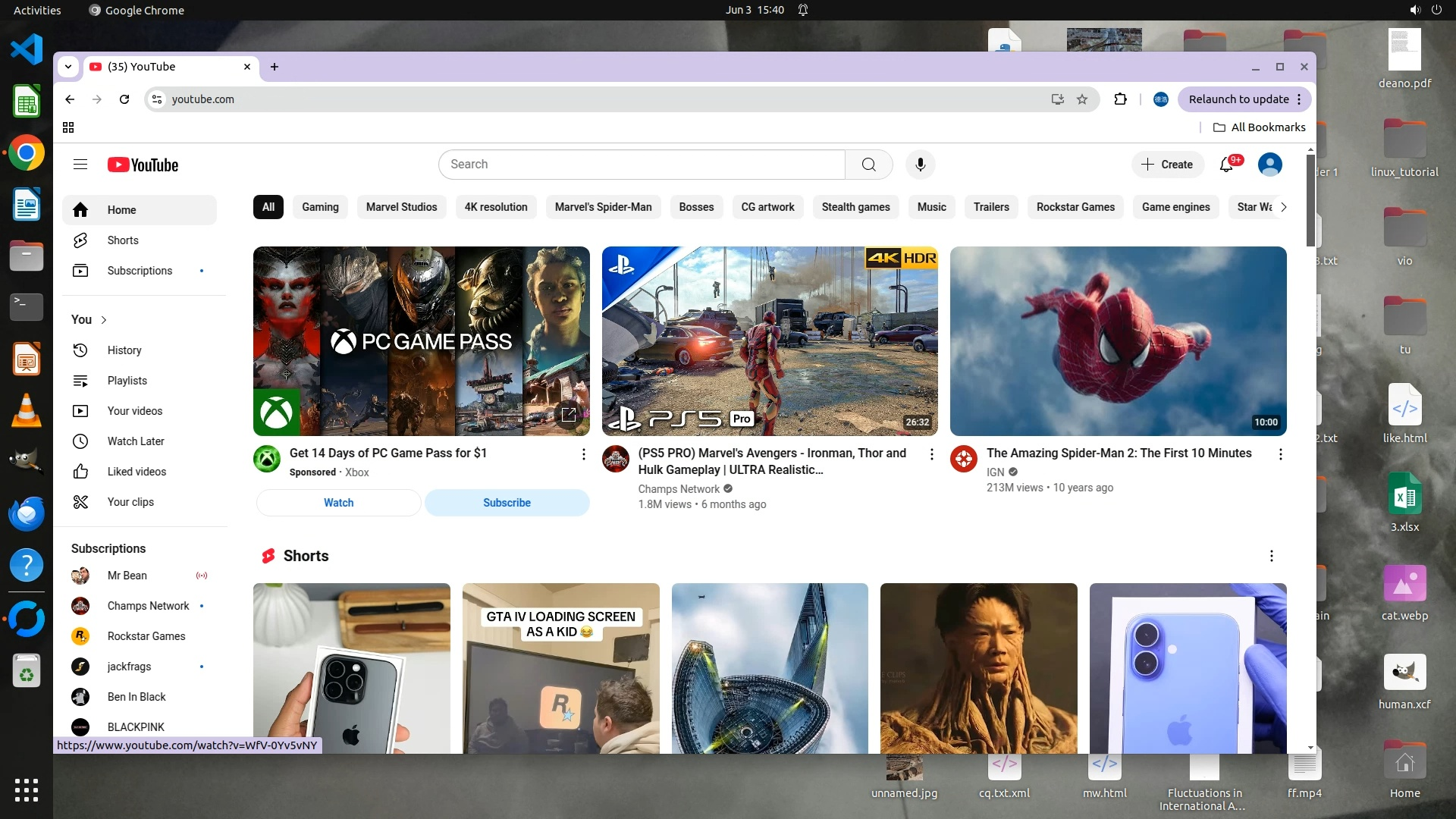Open the hamburger guide menu

click(x=80, y=165)
